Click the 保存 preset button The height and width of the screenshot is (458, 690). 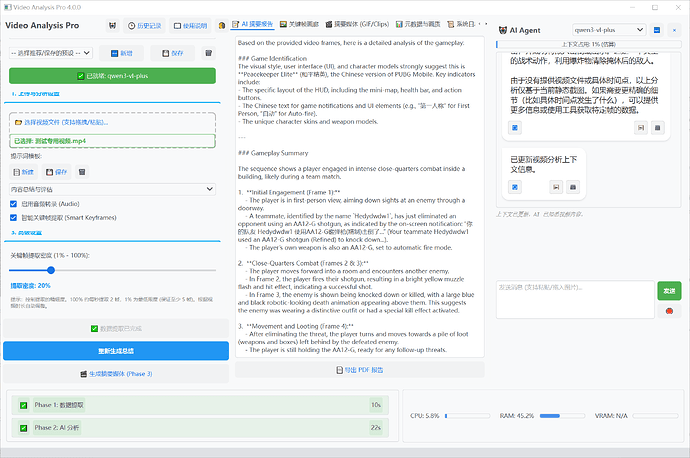click(x=172, y=53)
